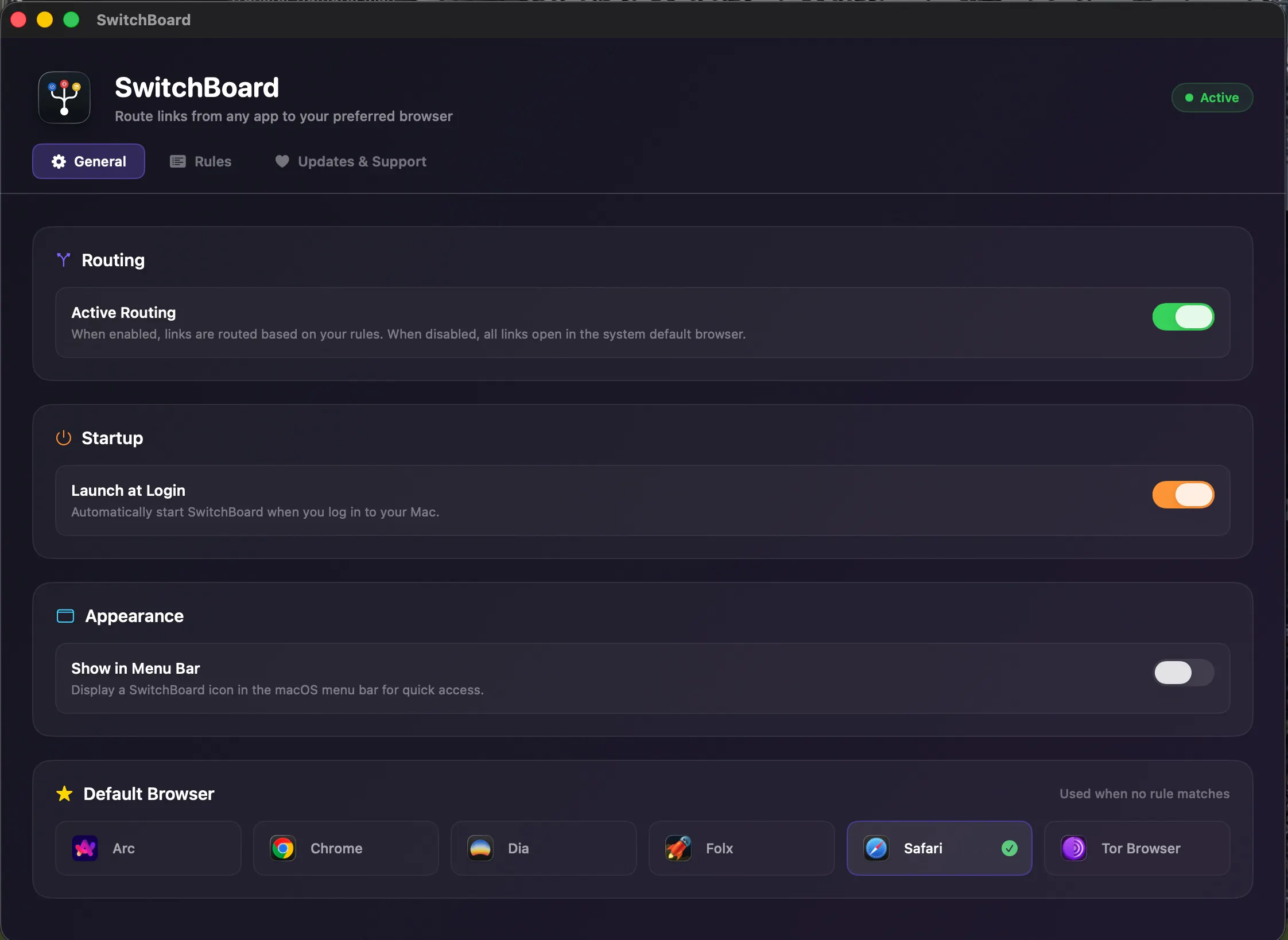Click the Chrome browser icon

[283, 848]
